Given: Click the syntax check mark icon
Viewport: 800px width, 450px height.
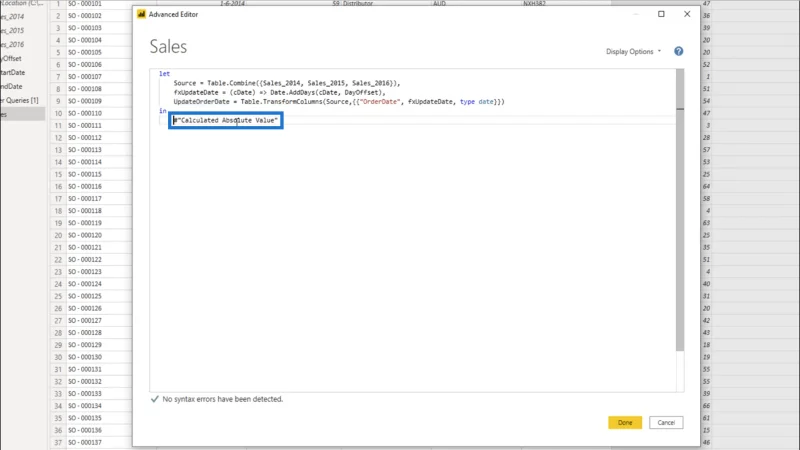Looking at the screenshot, I should (x=155, y=399).
